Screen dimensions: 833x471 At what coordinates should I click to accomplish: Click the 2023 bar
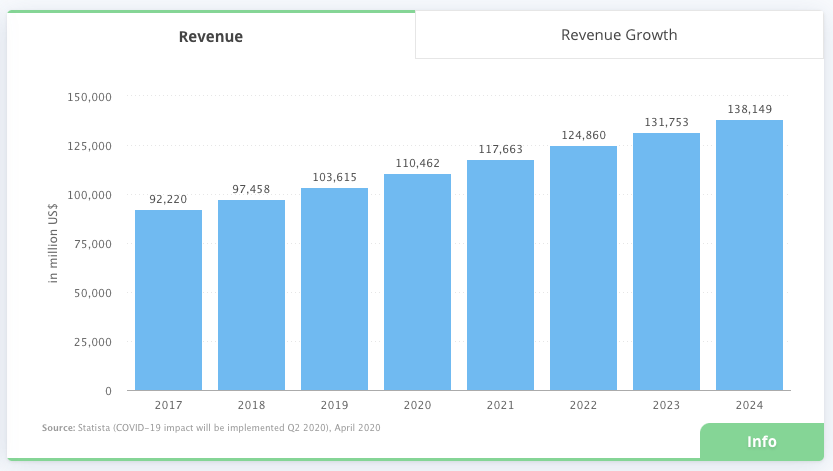pyautogui.click(x=666, y=261)
